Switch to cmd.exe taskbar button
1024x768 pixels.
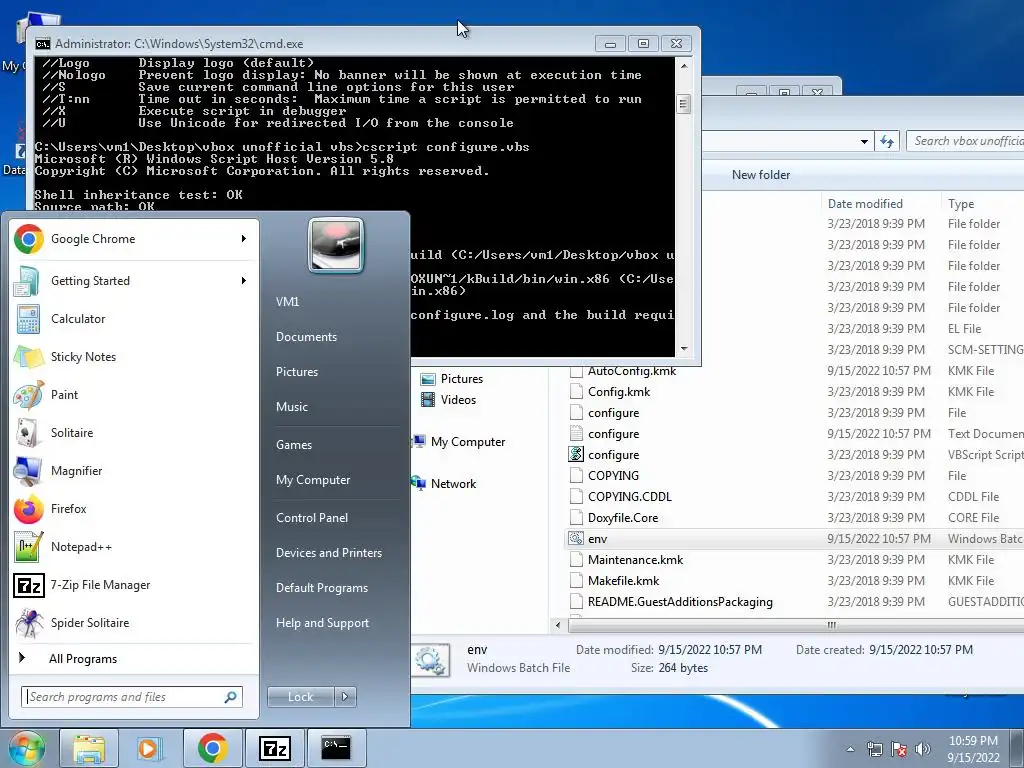(x=336, y=748)
